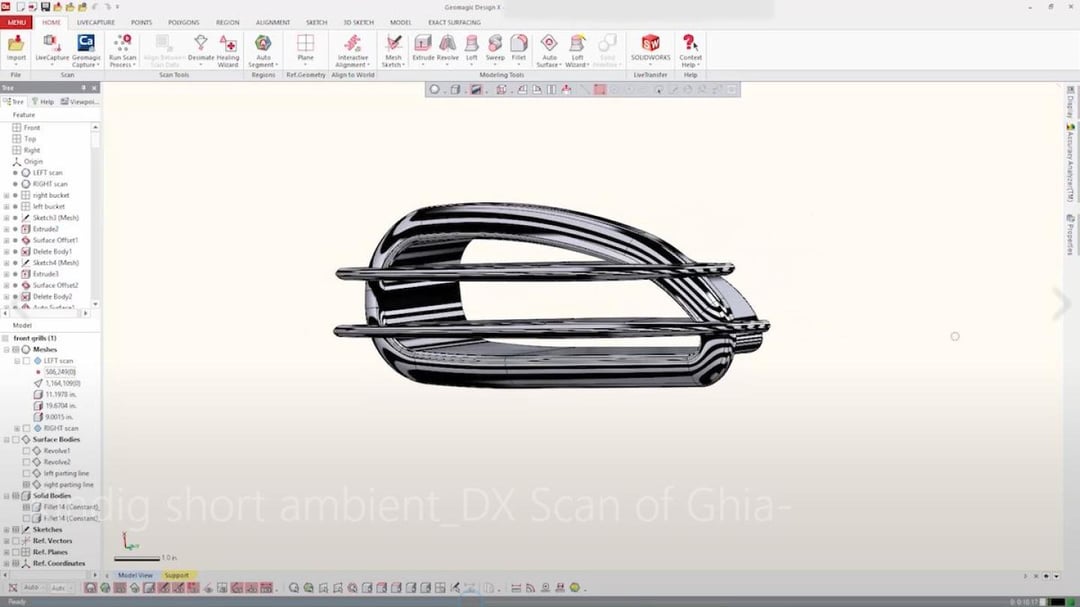Screen dimensions: 1080x607
Task: Click the Import icon in the File group
Action: [x=16, y=45]
